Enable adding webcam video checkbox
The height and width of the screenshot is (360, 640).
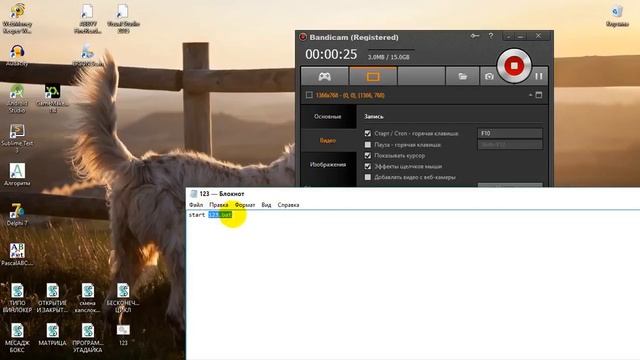click(368, 177)
